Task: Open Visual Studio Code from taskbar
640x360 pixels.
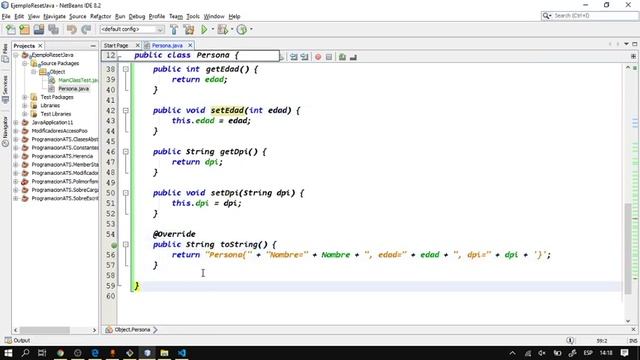Action: point(182,353)
